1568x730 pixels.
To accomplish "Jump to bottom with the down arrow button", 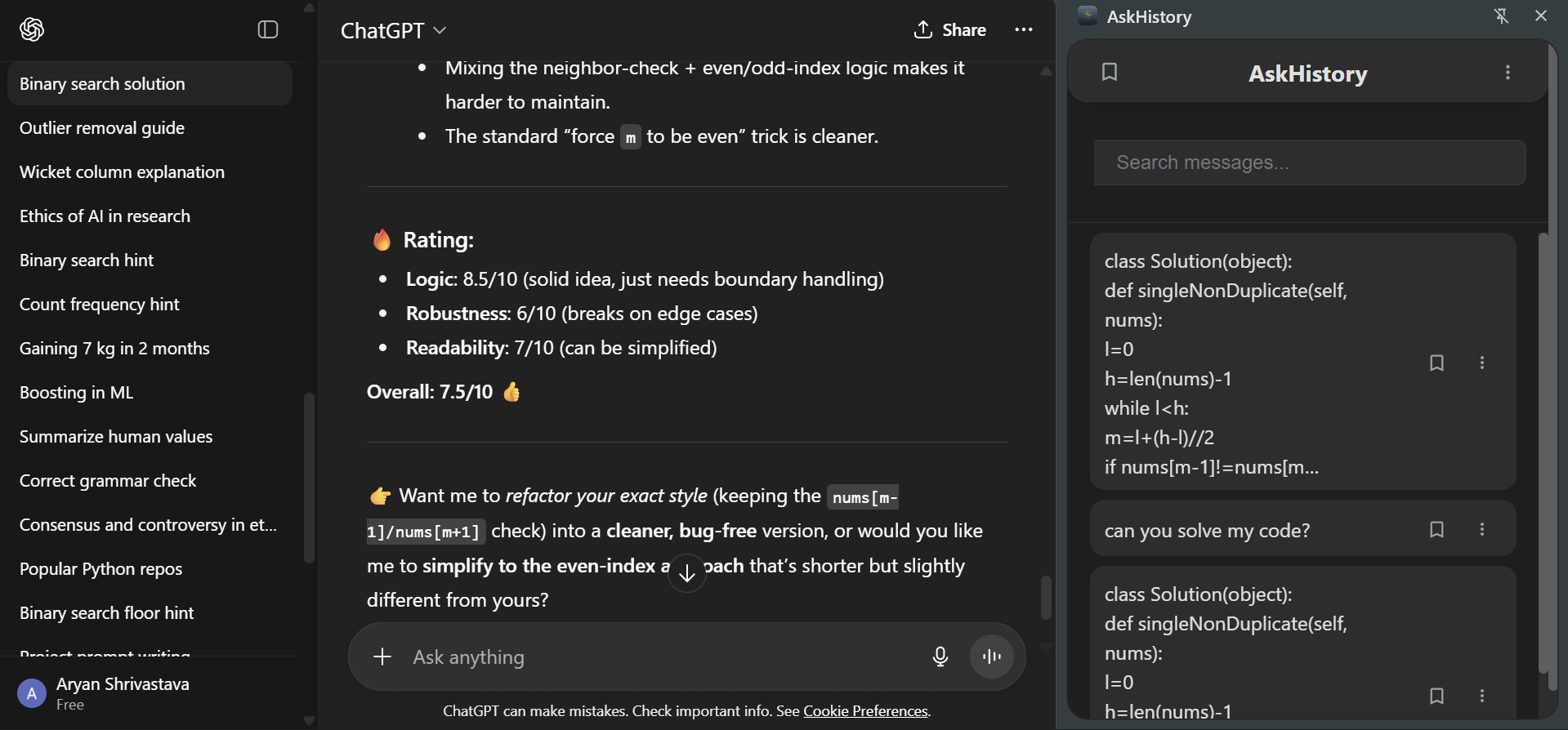I will point(687,573).
